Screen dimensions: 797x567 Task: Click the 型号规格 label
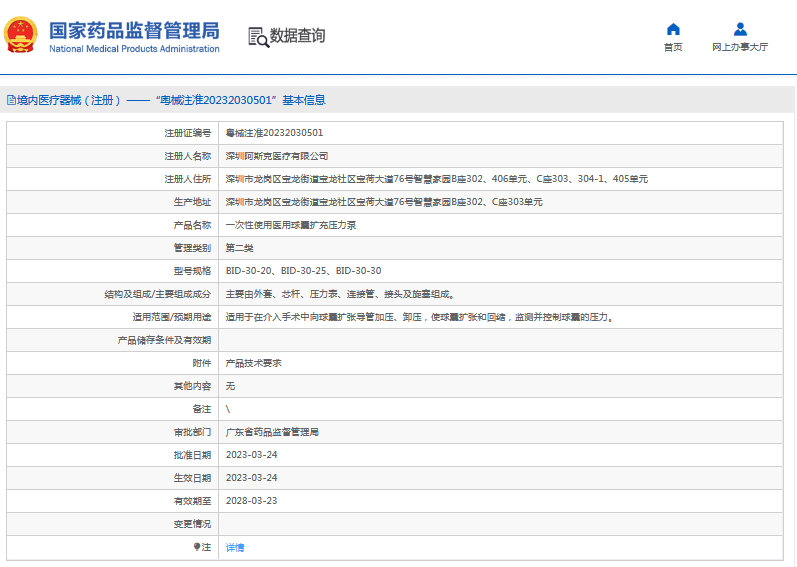[x=192, y=271]
